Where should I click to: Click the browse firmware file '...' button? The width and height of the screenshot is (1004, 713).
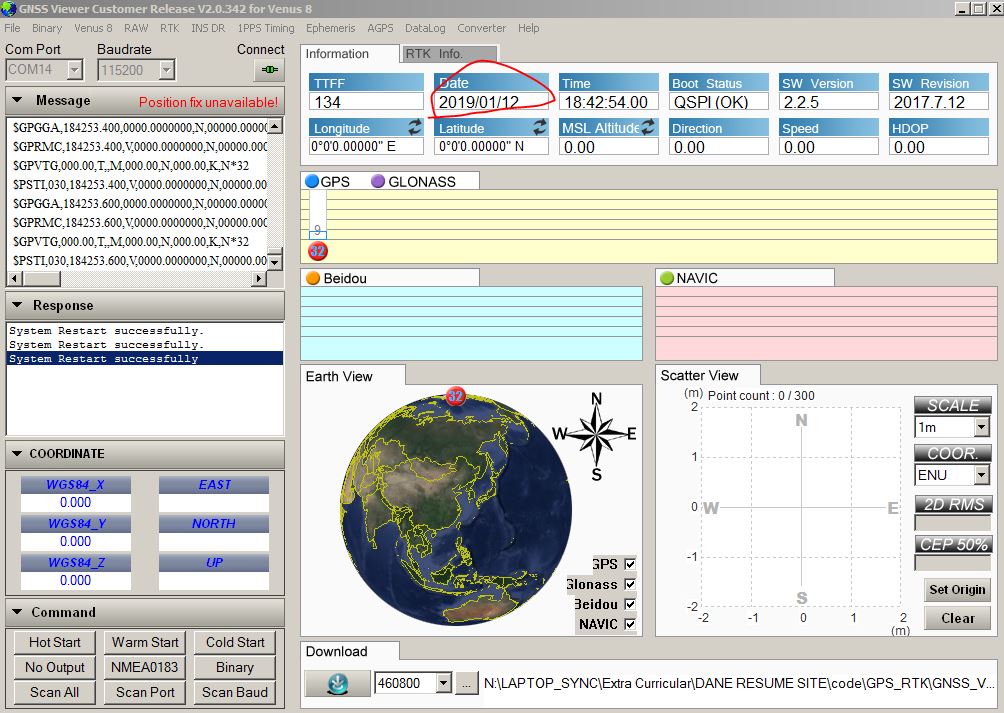coord(467,684)
